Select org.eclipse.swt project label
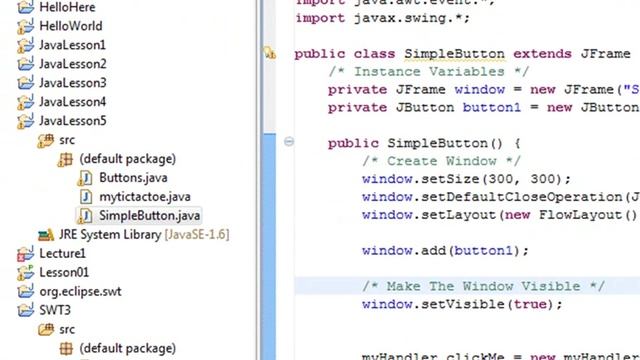Screen dimensions: 640x360 tap(80, 292)
